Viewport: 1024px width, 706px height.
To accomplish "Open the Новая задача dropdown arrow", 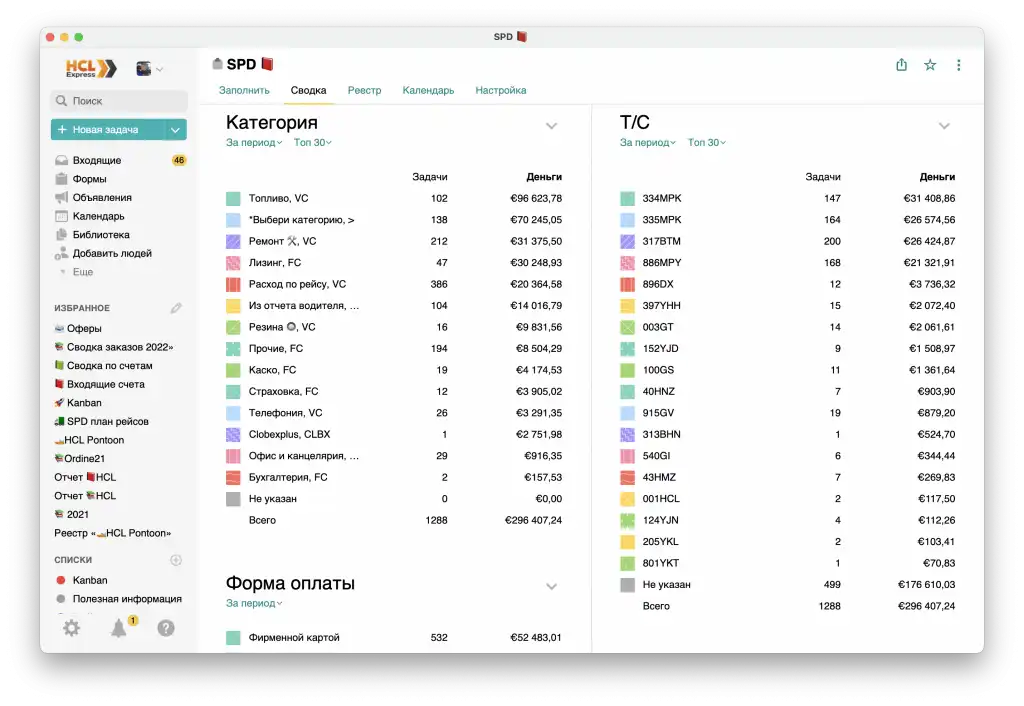I will point(175,129).
